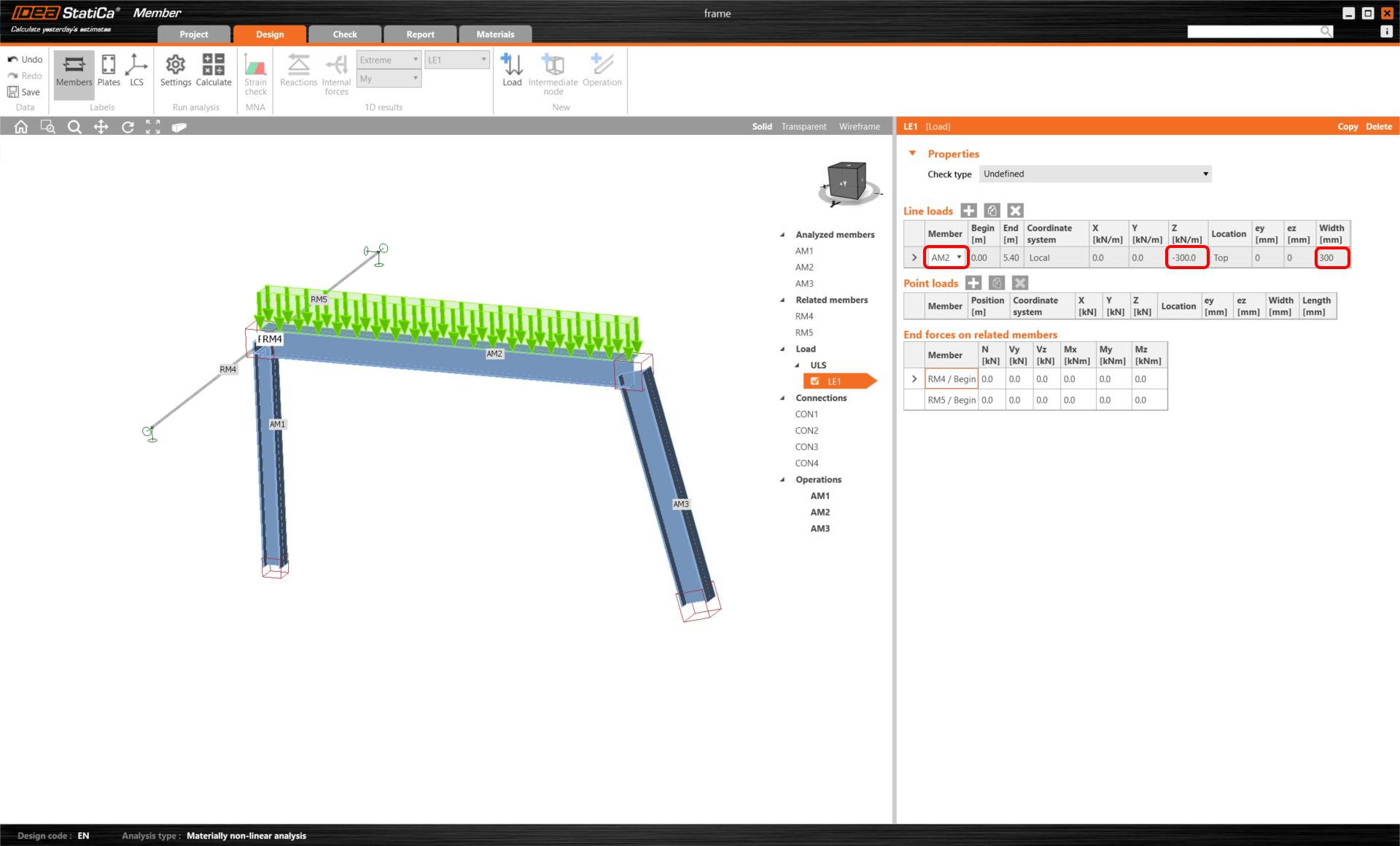This screenshot has height=846, width=1400.
Task: Delete point load with X icon
Action: click(x=1020, y=283)
